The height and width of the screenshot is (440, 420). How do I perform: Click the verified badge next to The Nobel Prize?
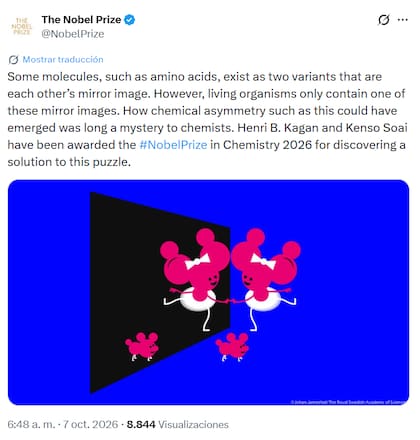[129, 20]
